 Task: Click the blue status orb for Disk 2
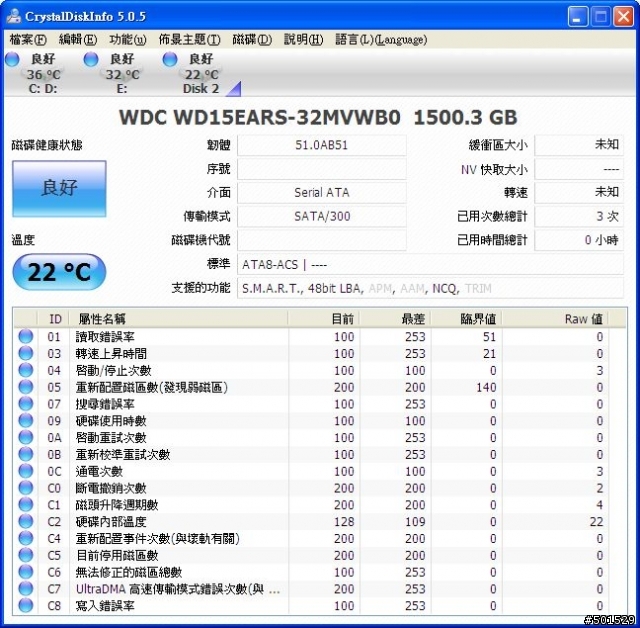point(170,59)
